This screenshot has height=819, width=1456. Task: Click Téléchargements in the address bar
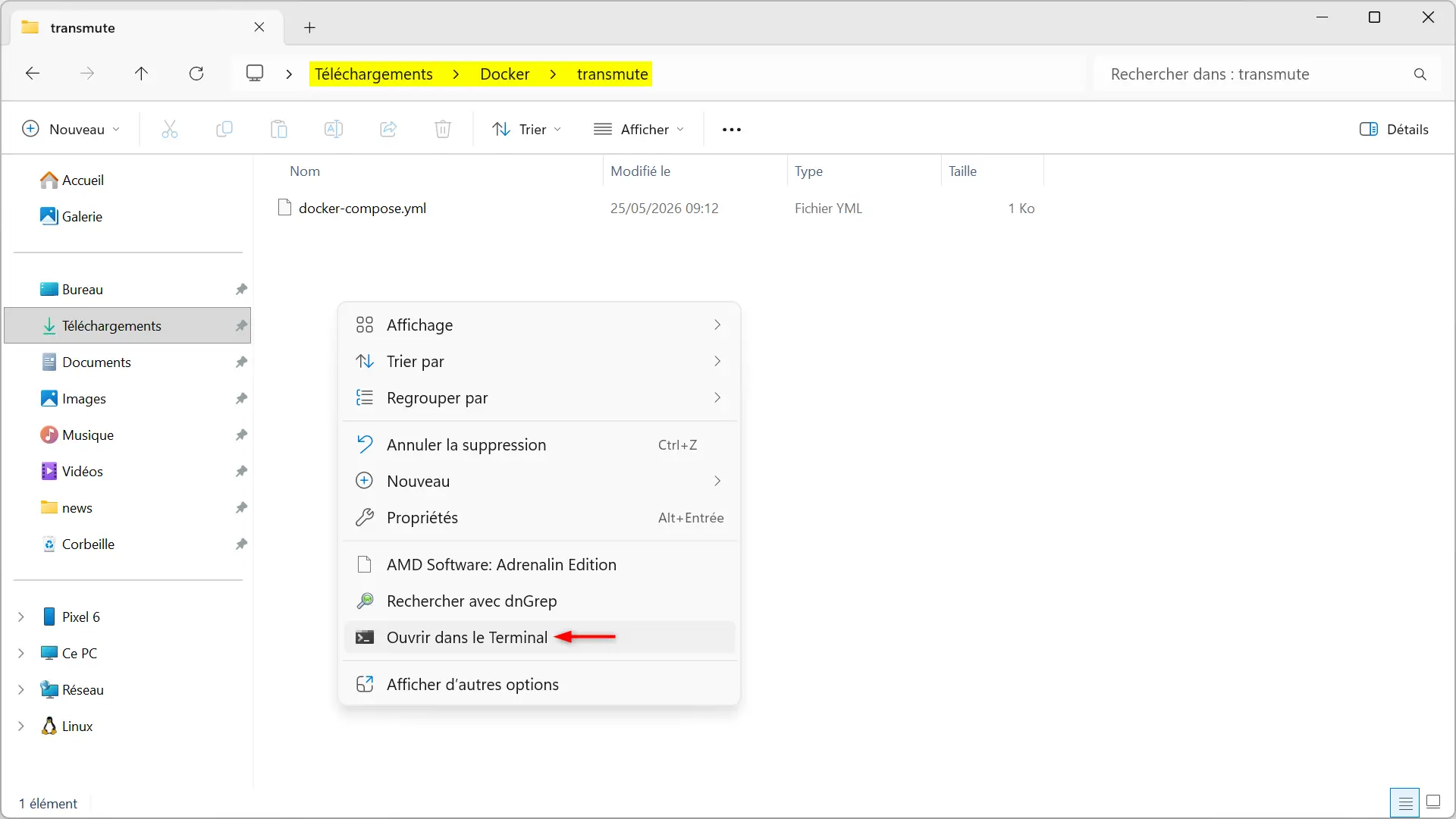374,74
